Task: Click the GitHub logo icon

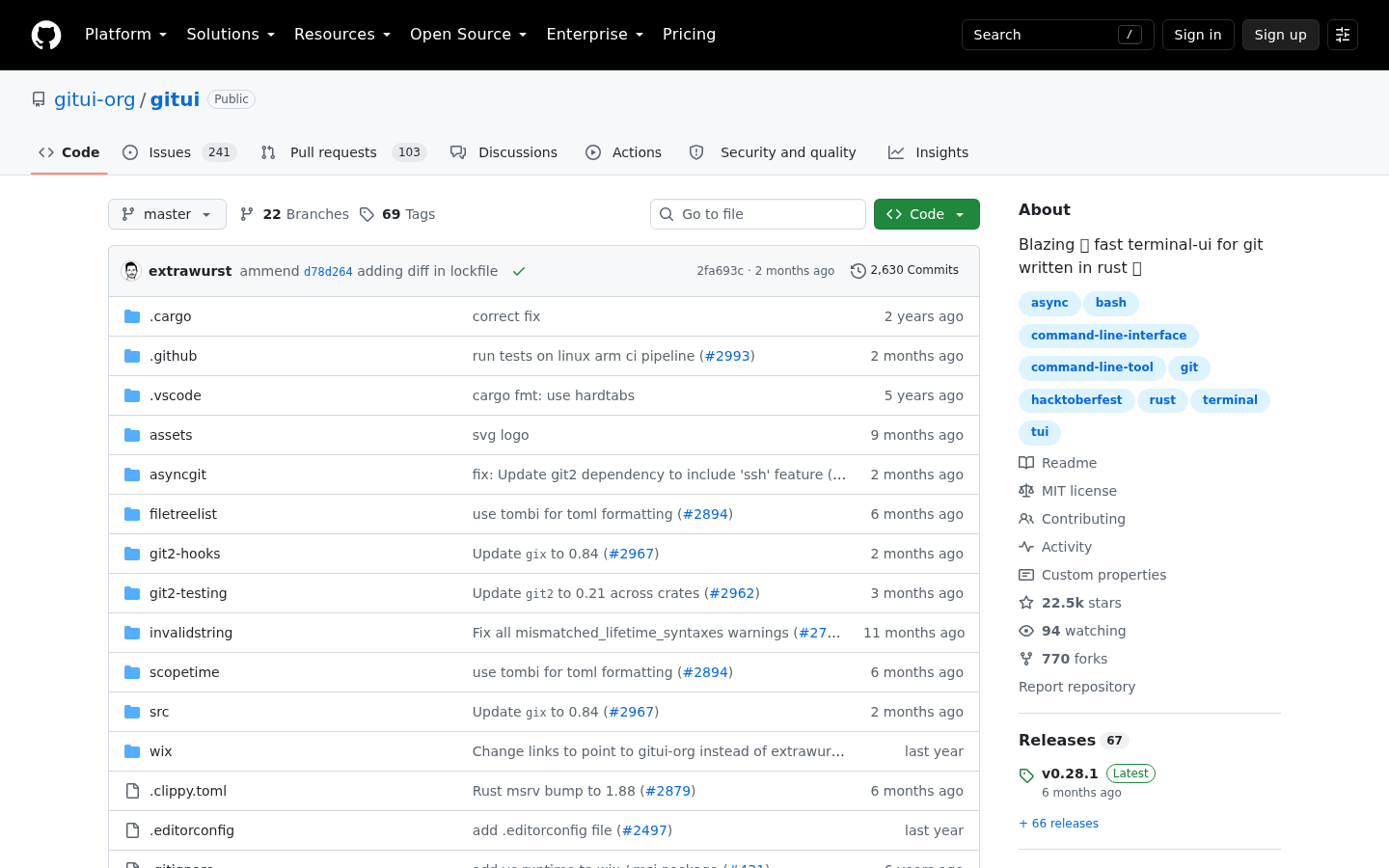Action: (46, 35)
